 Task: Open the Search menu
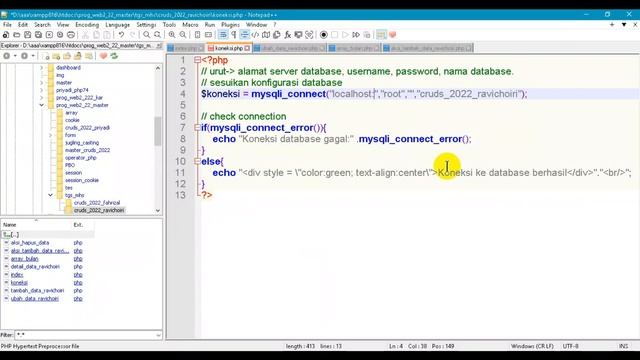point(42,24)
